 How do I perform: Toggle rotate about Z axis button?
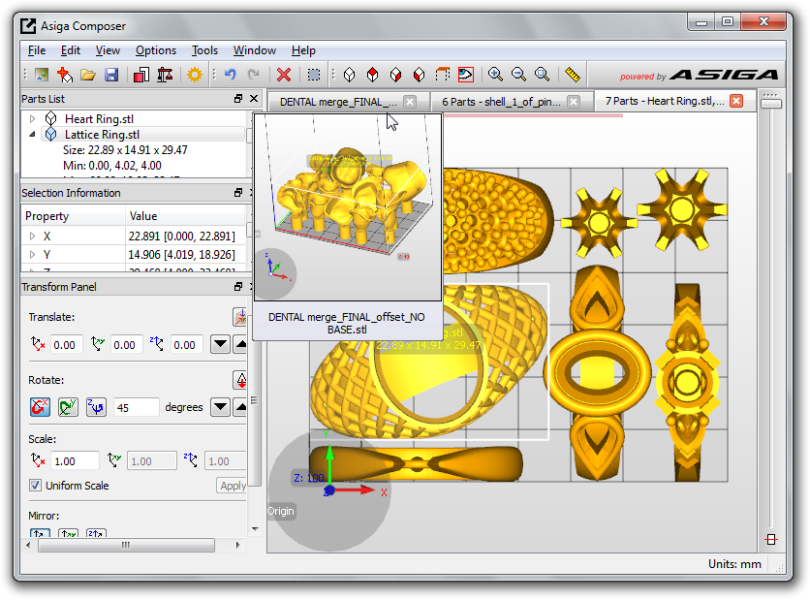pos(97,407)
